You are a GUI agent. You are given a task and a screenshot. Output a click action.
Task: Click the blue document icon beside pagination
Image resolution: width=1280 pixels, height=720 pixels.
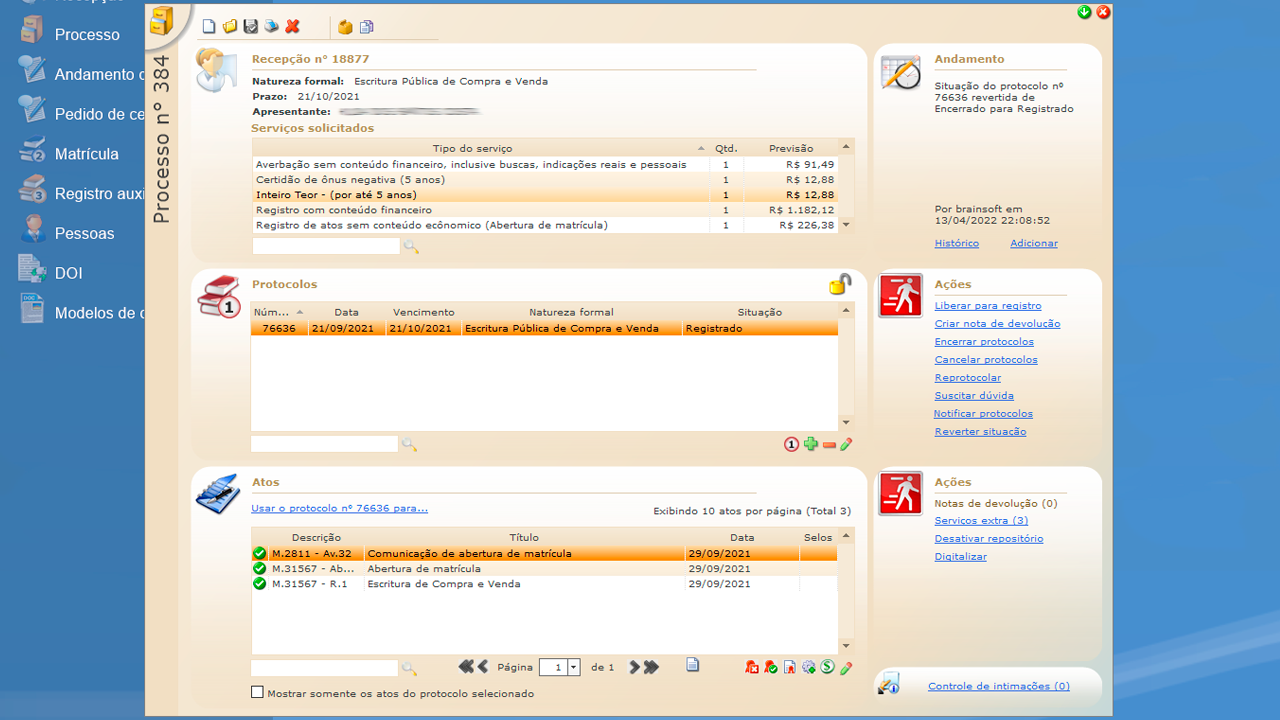point(692,665)
